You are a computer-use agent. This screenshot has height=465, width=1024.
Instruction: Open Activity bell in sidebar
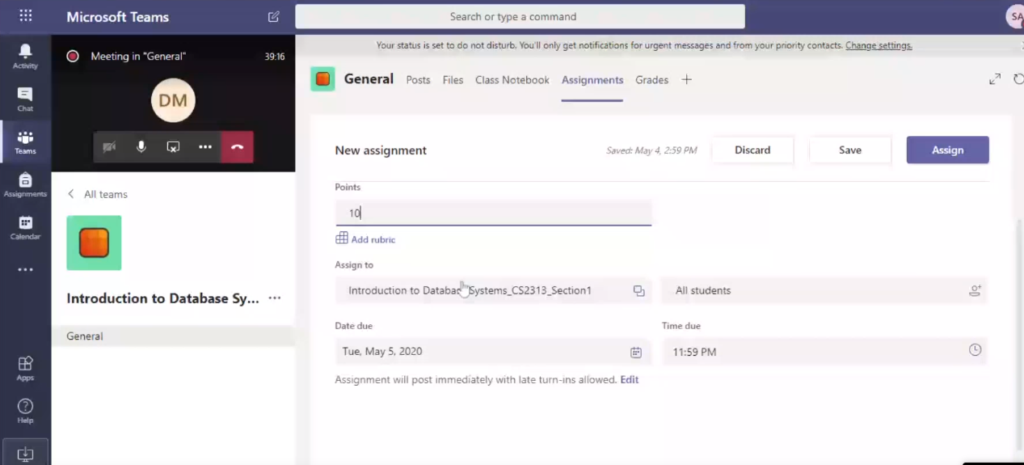point(25,56)
